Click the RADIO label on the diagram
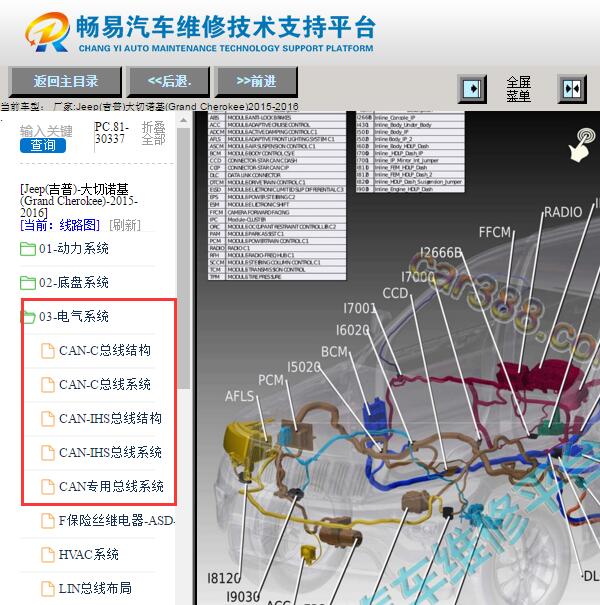Viewport: 600px width, 605px height. click(x=563, y=212)
